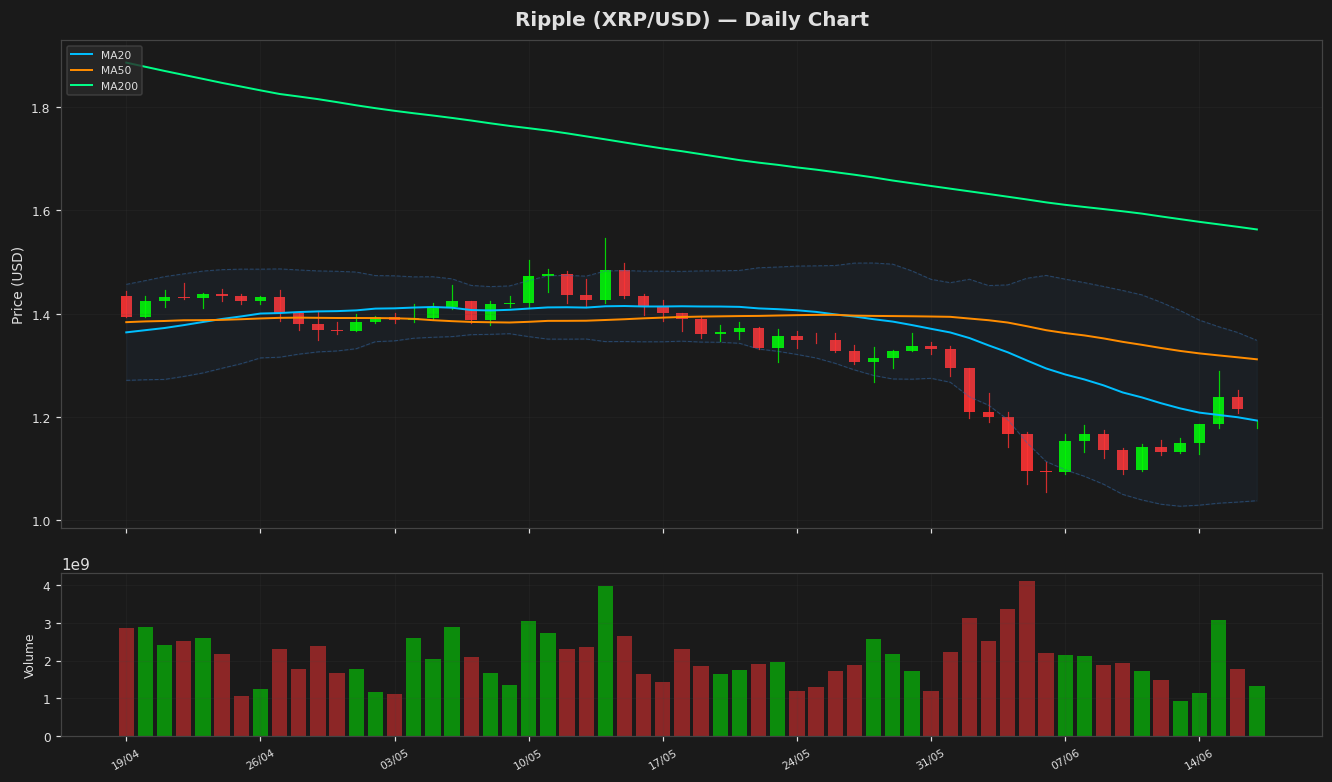Image resolution: width=1332 pixels, height=782 pixels.
Task: Click the chart title Ripple (XRP/USD) — Daily Chart
Action: tap(691, 20)
